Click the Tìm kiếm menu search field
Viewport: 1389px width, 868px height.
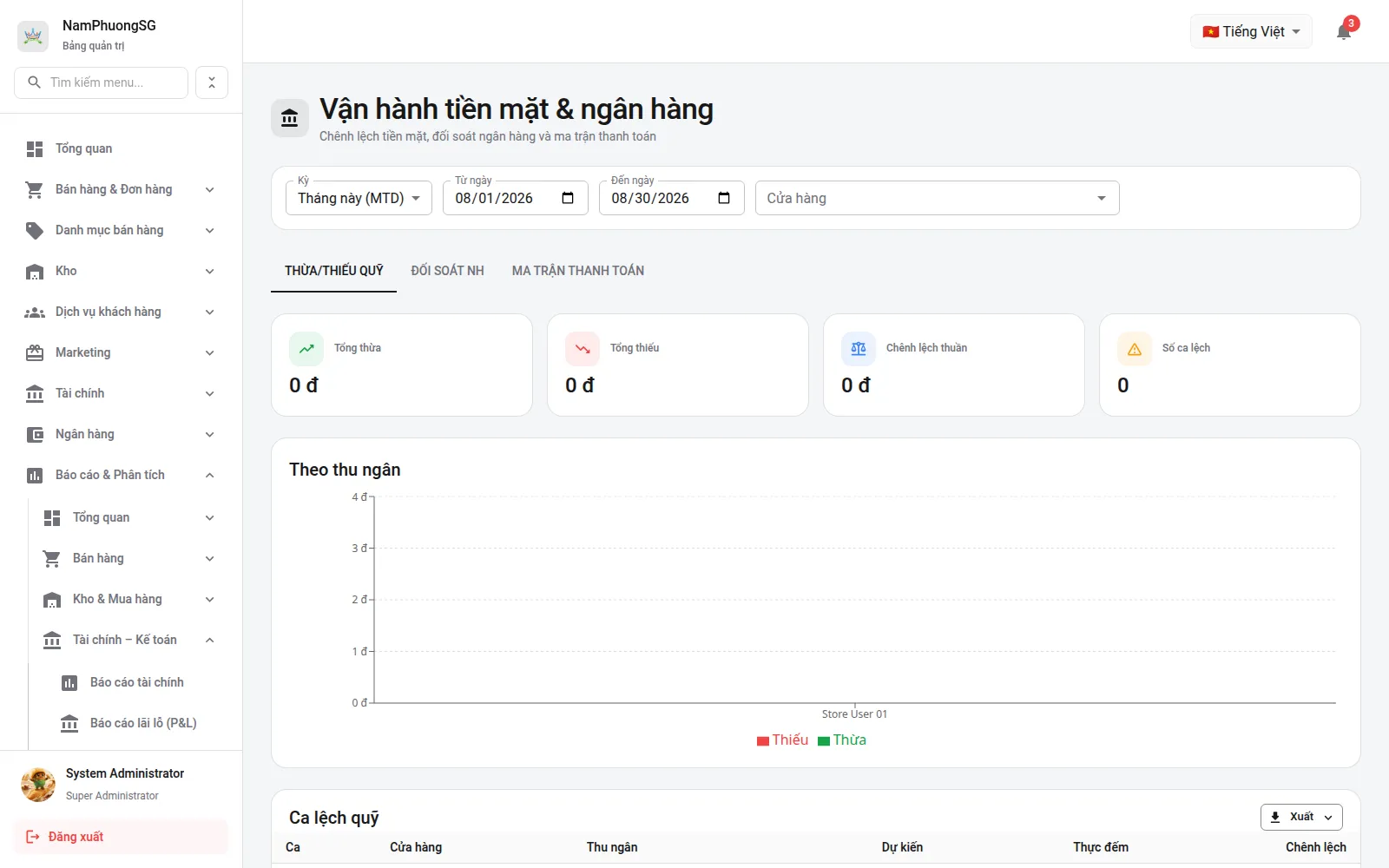[x=102, y=82]
